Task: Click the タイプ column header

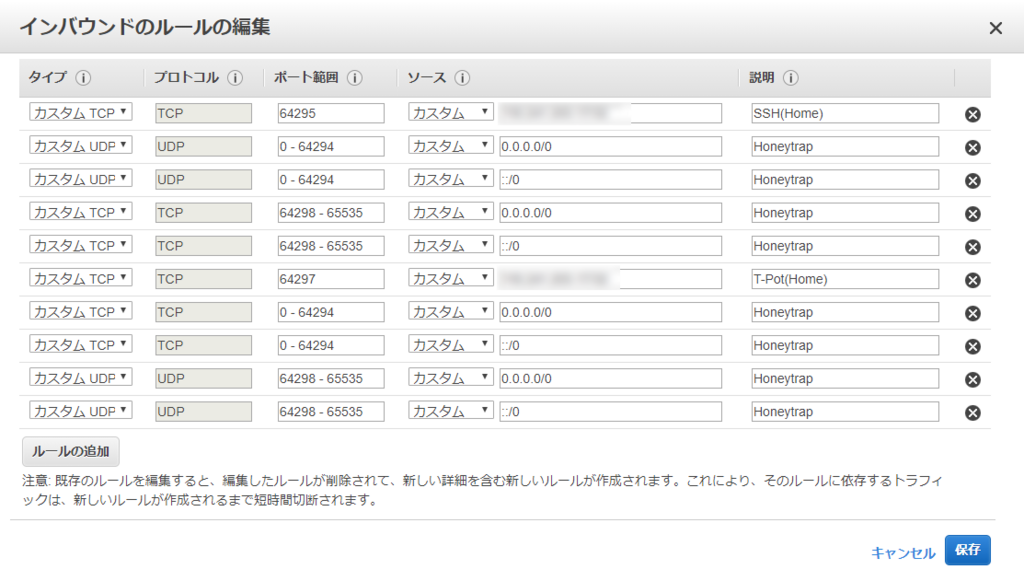Action: pyautogui.click(x=48, y=78)
